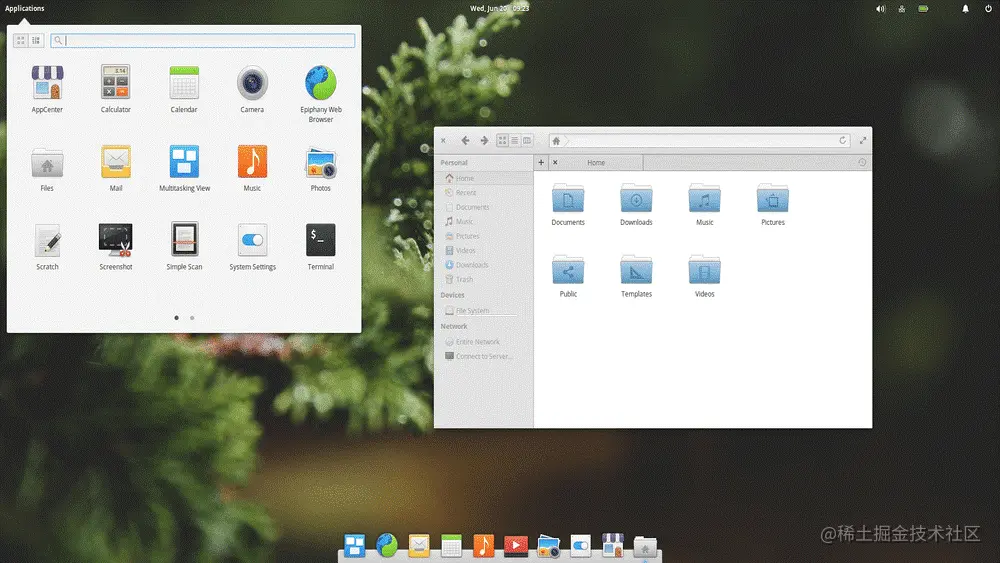Select Downloads in Files sidebar
Image resolution: width=1000 pixels, height=563 pixels.
(x=483, y=265)
